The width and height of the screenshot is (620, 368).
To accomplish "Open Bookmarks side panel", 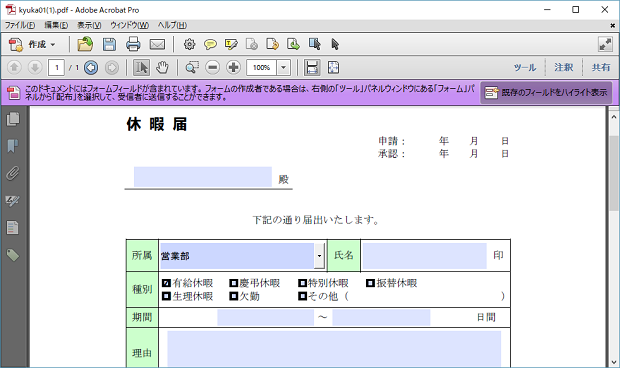I will 13,146.
